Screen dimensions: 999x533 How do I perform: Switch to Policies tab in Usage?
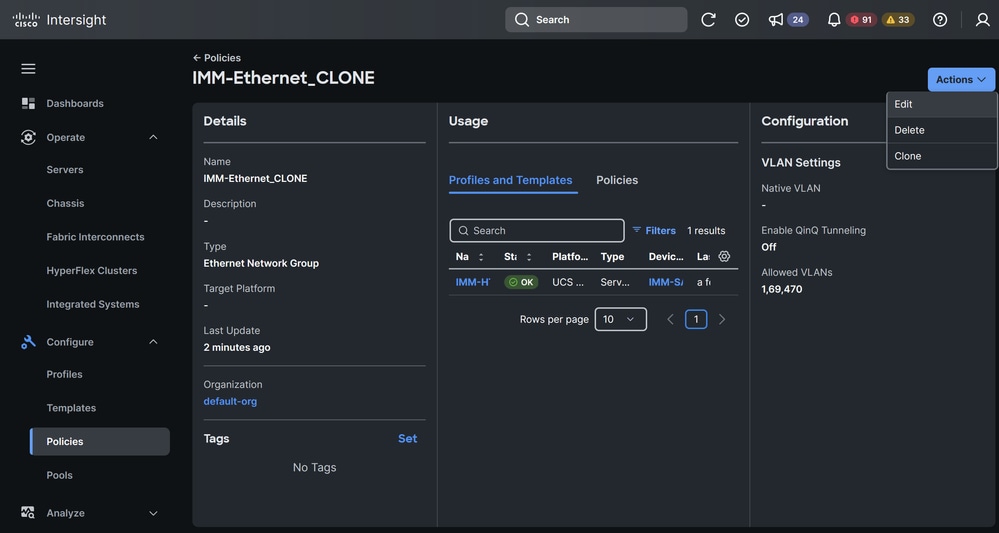coord(617,180)
